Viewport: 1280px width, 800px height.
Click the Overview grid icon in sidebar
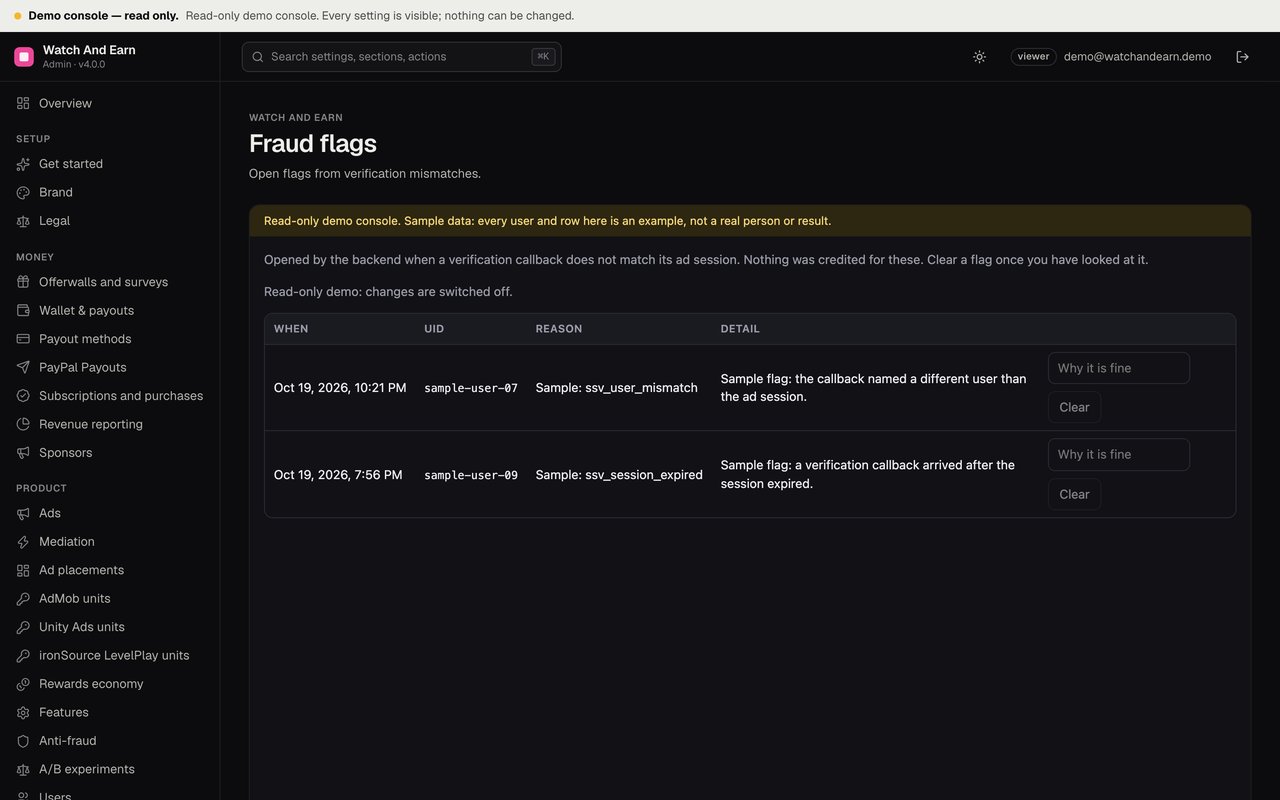(x=23, y=104)
